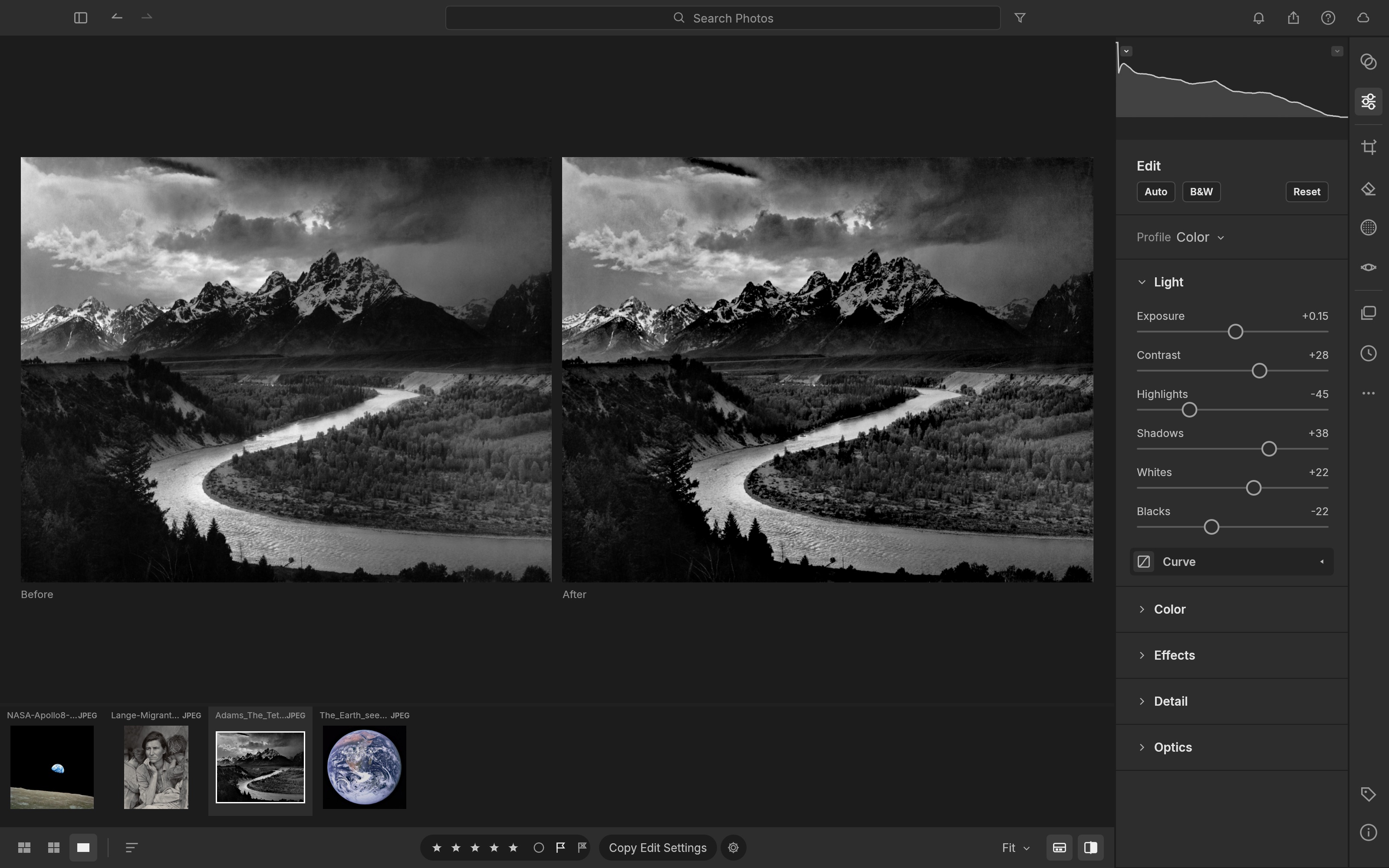This screenshot has width=1389, height=868.
Task: Open the edit history clock icon
Action: 1368,353
